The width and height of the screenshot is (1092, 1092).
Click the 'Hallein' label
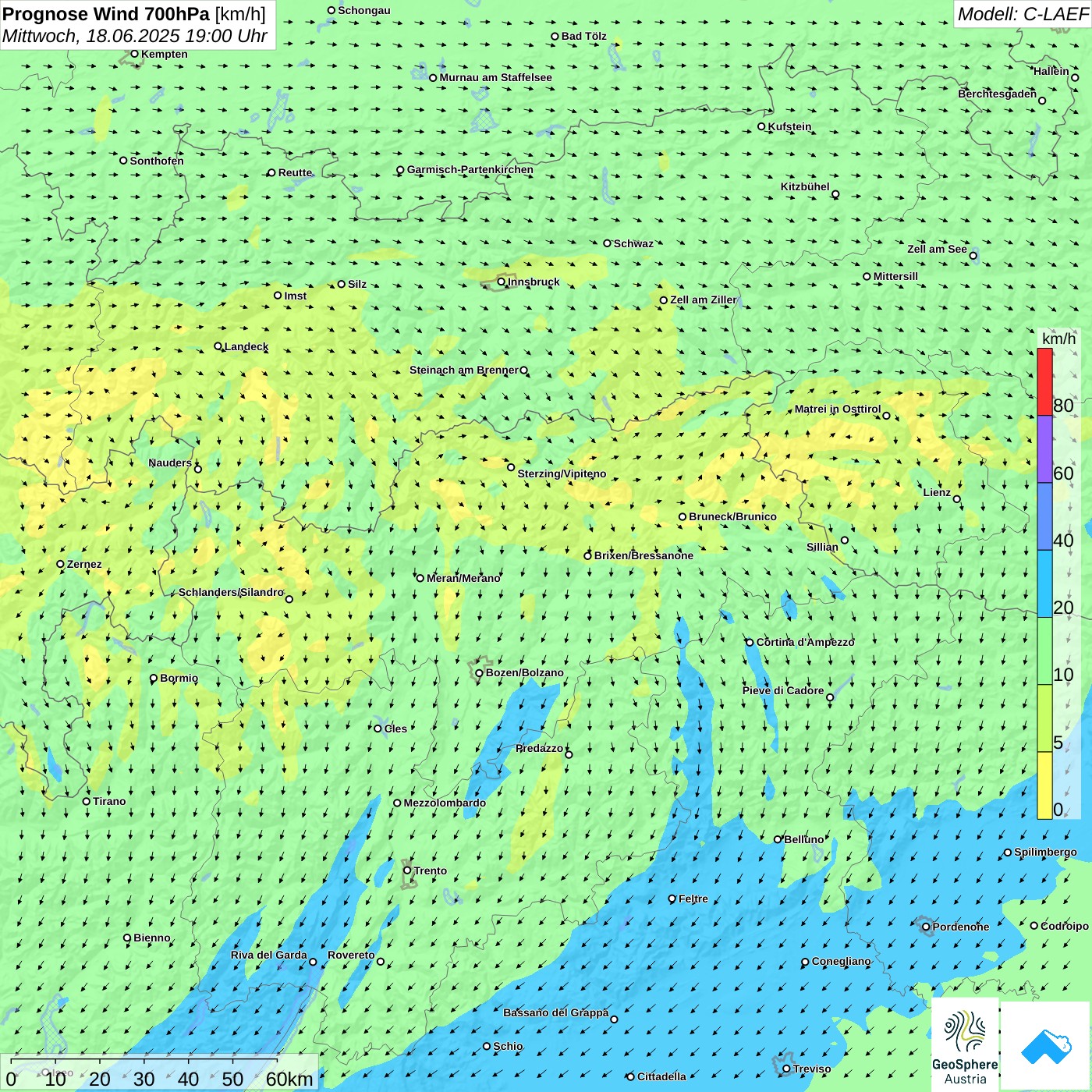point(1051,71)
